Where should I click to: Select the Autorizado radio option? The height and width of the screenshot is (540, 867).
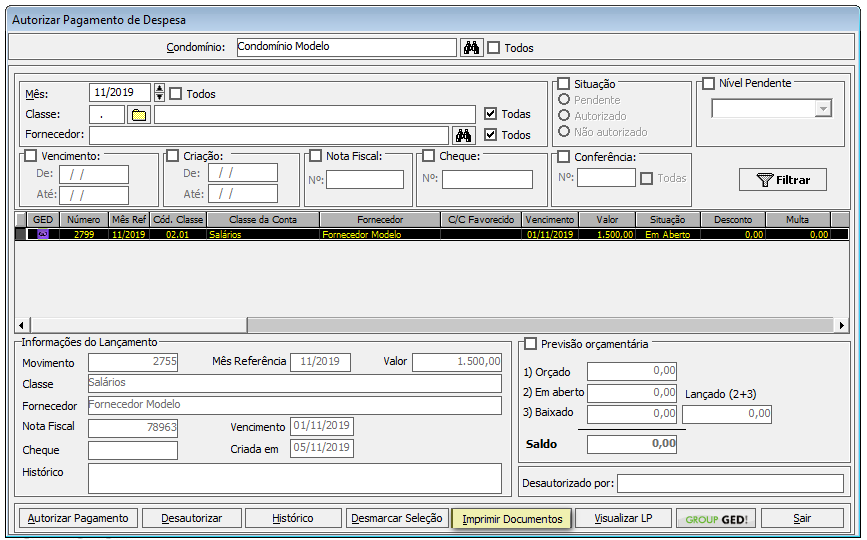[x=564, y=116]
